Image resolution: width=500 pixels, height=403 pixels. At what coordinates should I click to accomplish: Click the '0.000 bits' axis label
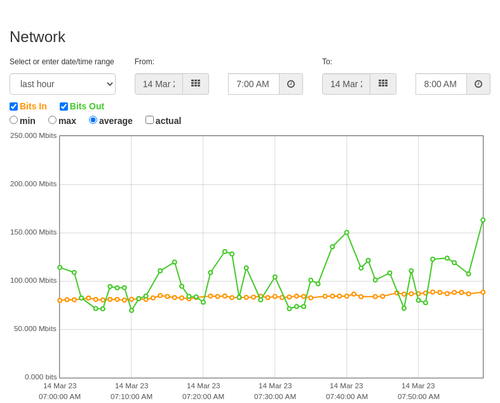coord(41,377)
